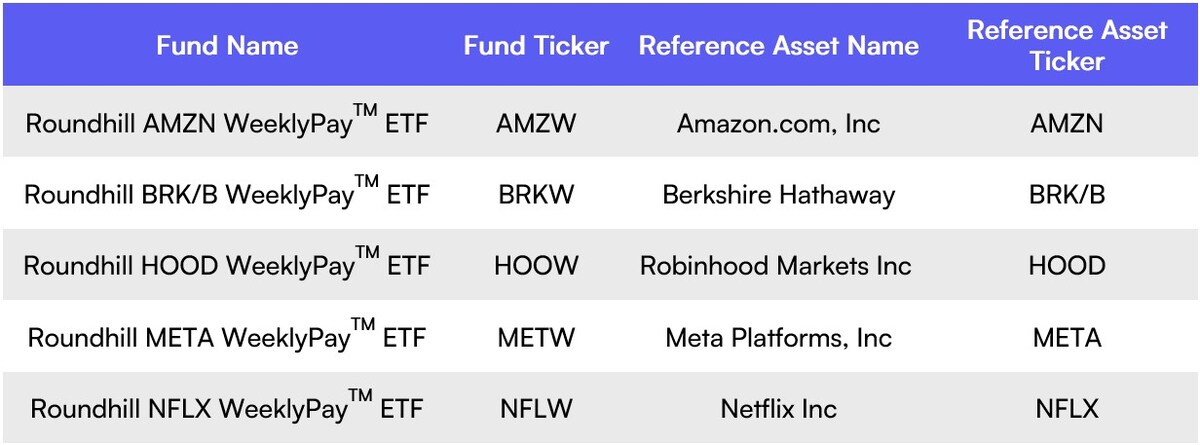Click Meta Platforms, Inc asset name
The height and width of the screenshot is (445, 1200).
point(778,338)
